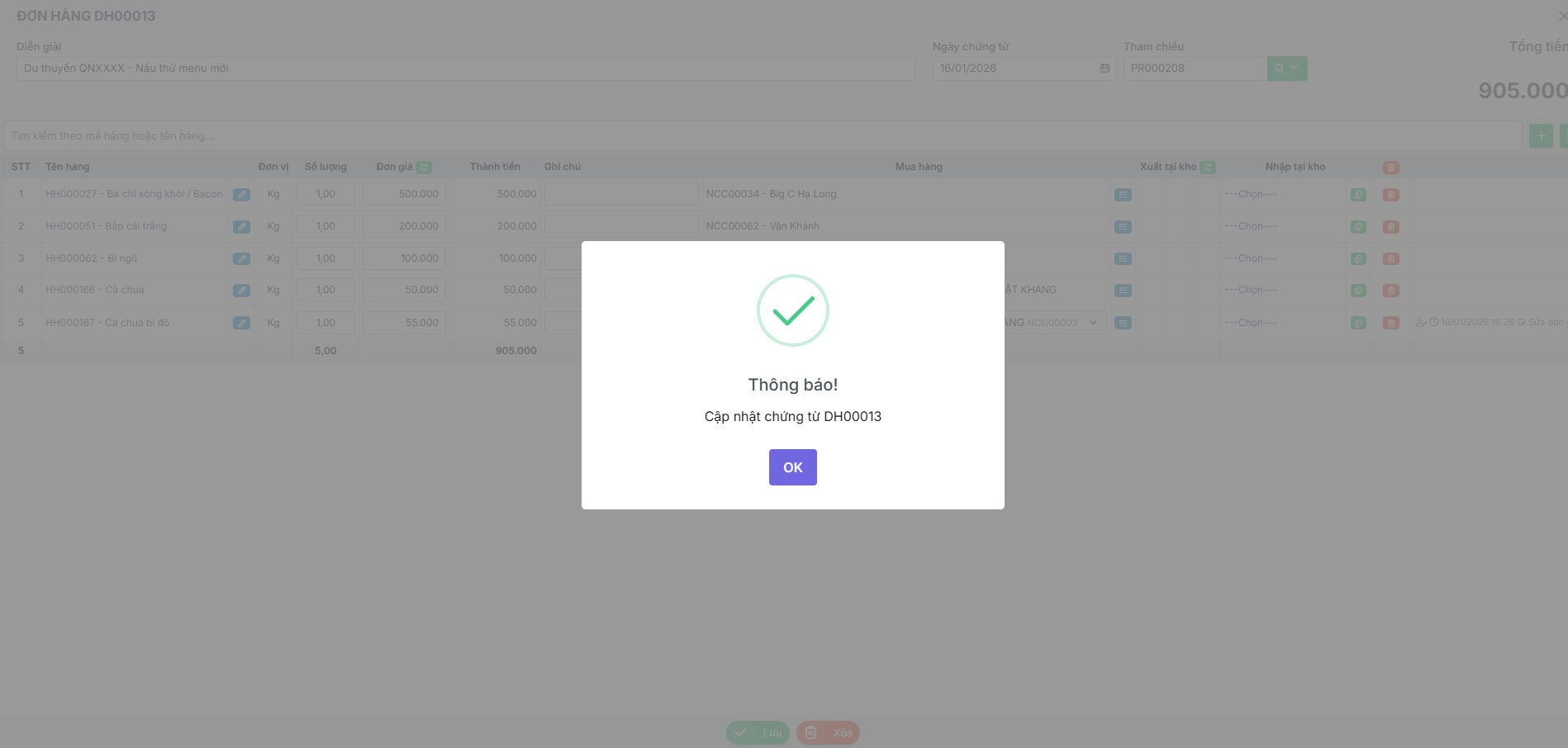The width and height of the screenshot is (1568, 748).
Task: Delete the Bắp cải trắng row
Action: pos(1390,227)
